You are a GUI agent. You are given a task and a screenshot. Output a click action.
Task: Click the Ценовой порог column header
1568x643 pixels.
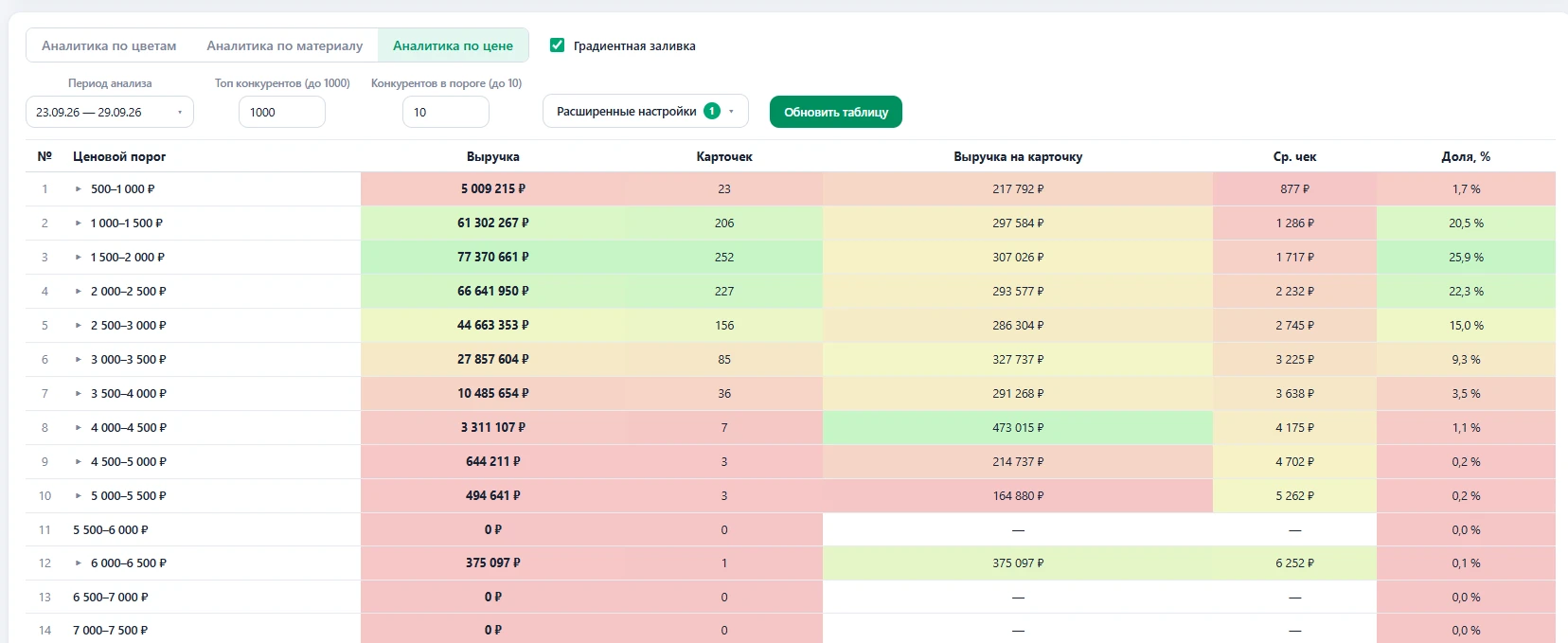tap(119, 156)
